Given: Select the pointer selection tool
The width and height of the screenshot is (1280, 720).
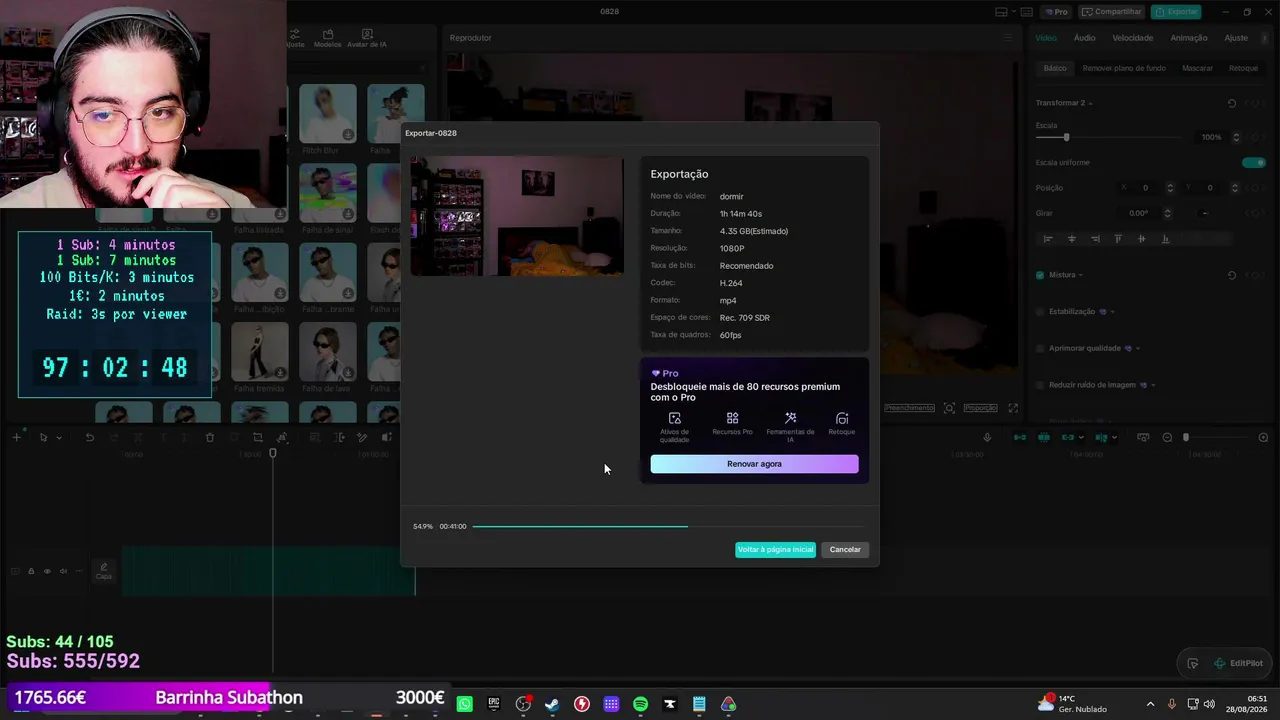Looking at the screenshot, I should (43, 437).
